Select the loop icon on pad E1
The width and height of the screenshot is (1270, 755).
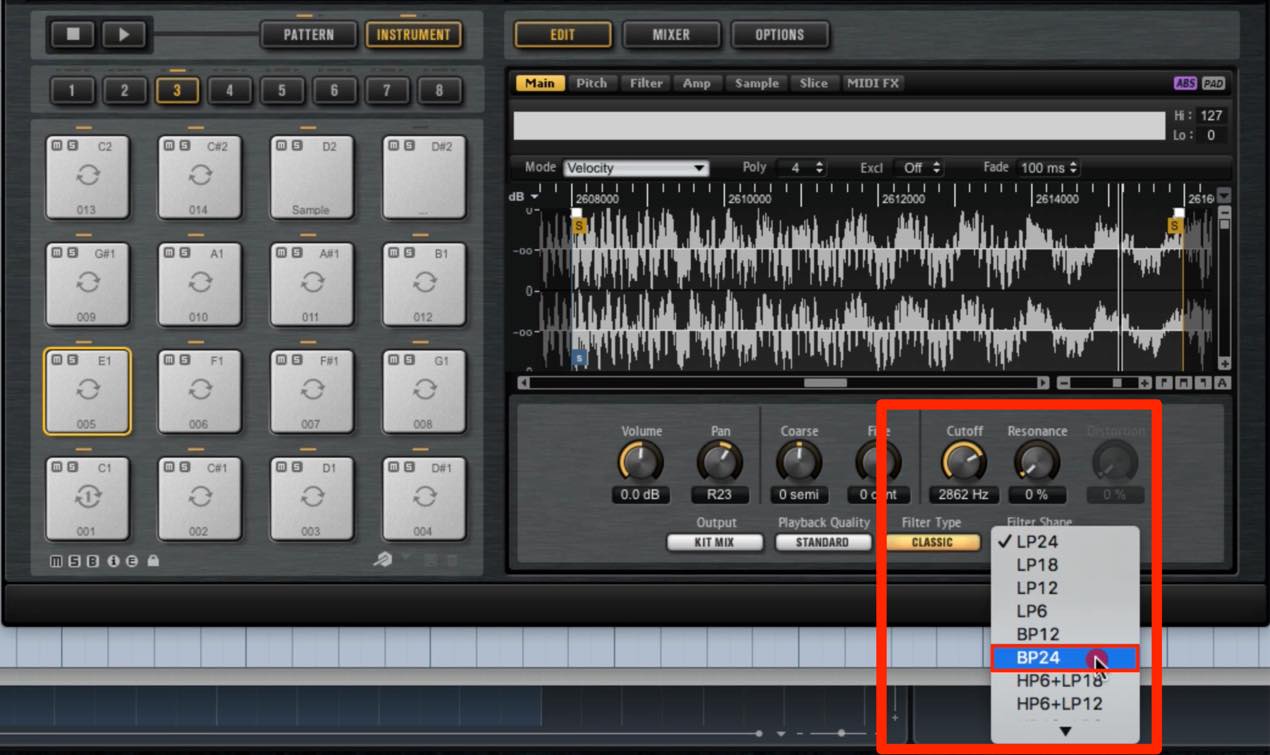pyautogui.click(x=87, y=391)
